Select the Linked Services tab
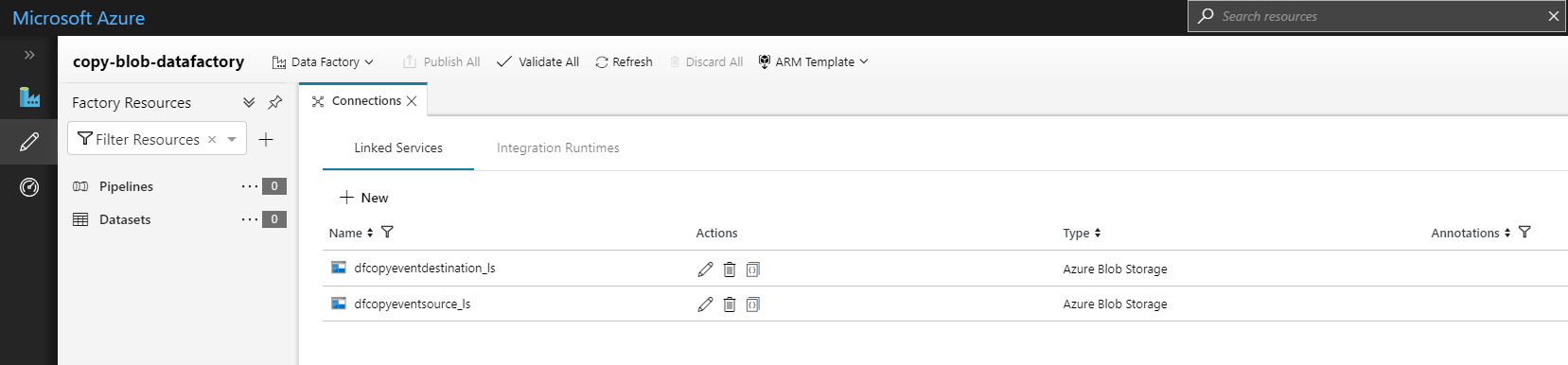This screenshot has width=1568, height=365. pos(398,148)
